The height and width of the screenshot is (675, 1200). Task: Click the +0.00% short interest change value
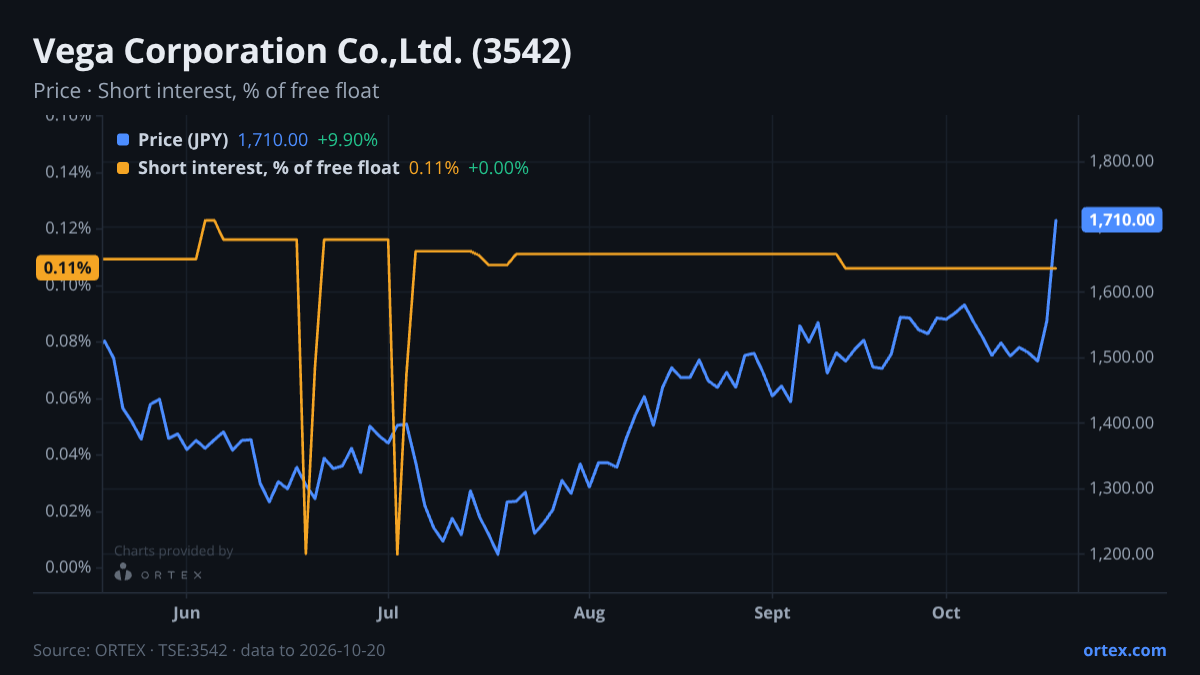(x=498, y=168)
